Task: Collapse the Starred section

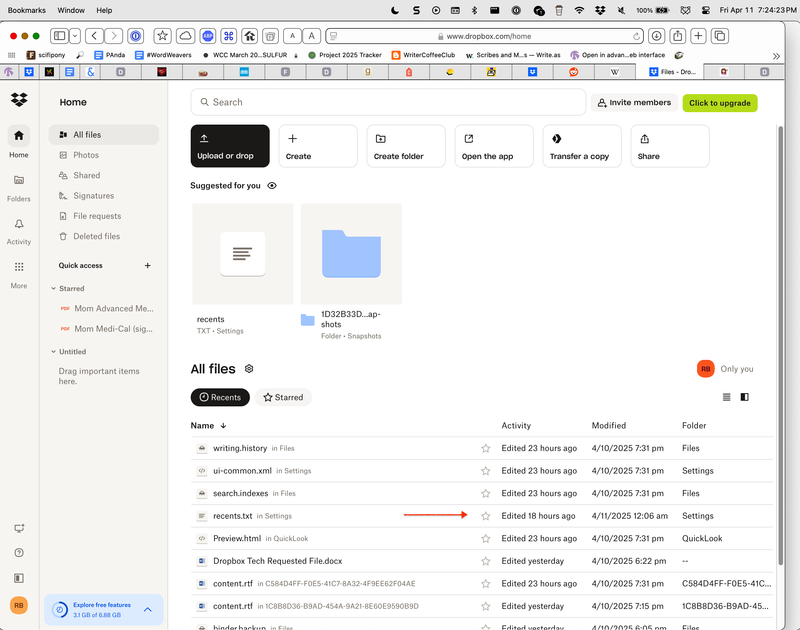Action: (53, 289)
